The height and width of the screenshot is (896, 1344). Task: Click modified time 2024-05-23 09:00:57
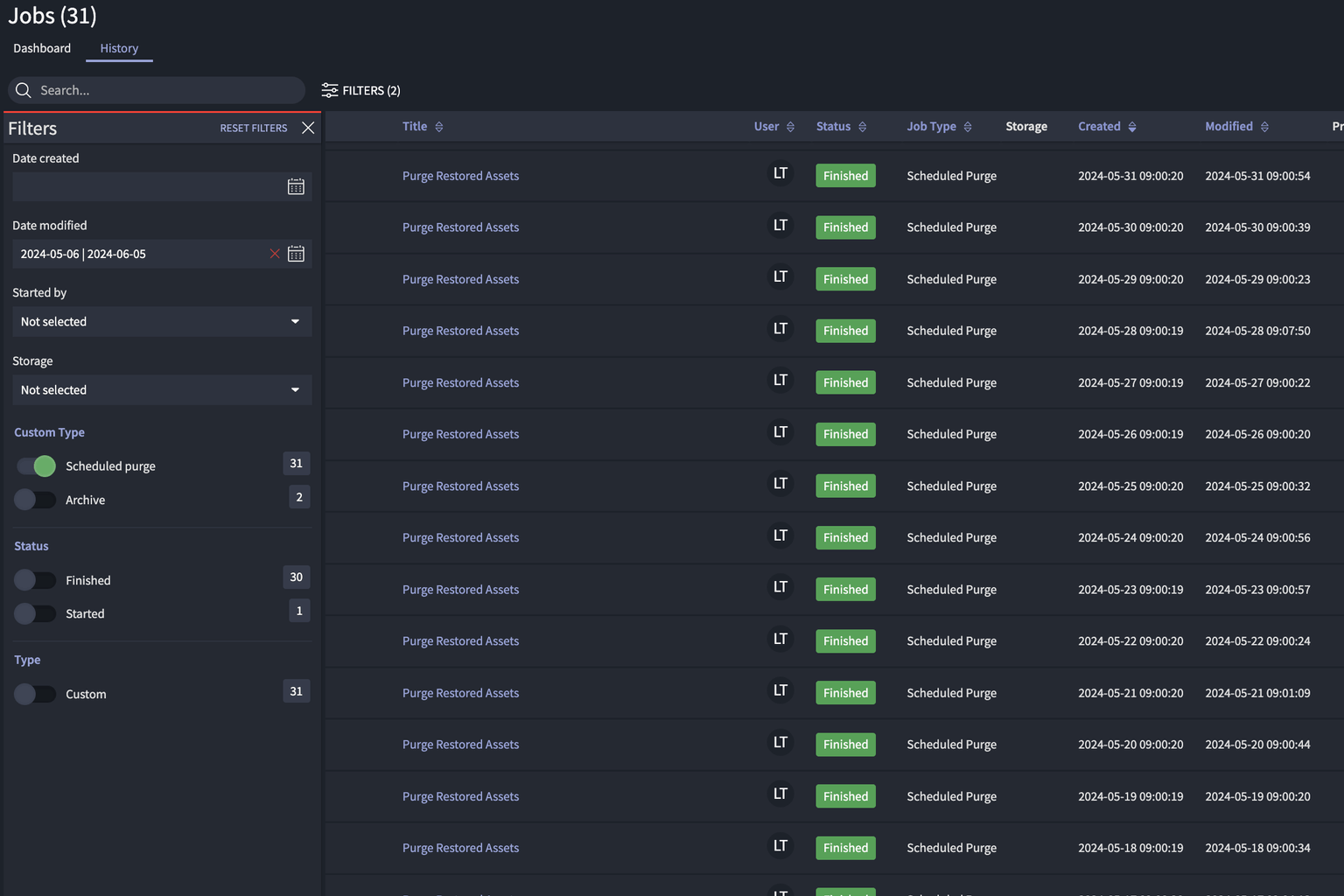pyautogui.click(x=1257, y=590)
